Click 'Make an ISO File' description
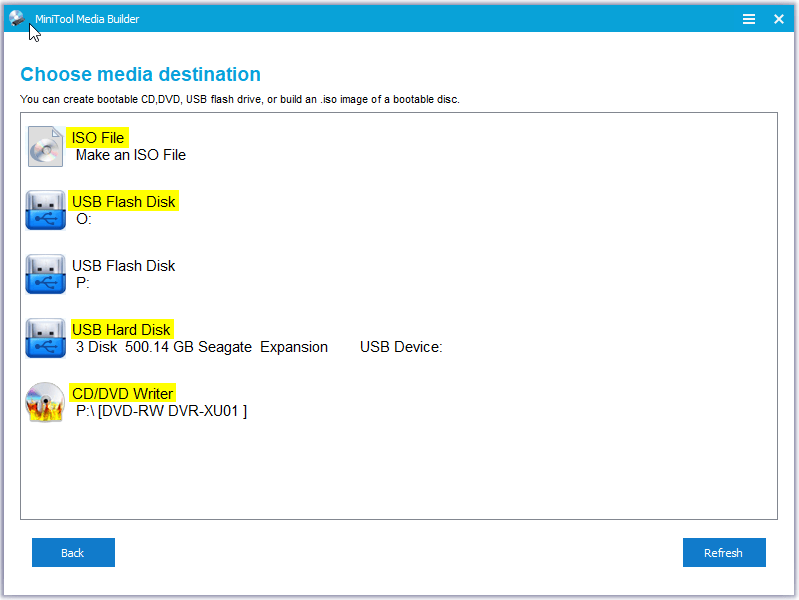Viewport: 799px width, 600px height. pos(131,155)
